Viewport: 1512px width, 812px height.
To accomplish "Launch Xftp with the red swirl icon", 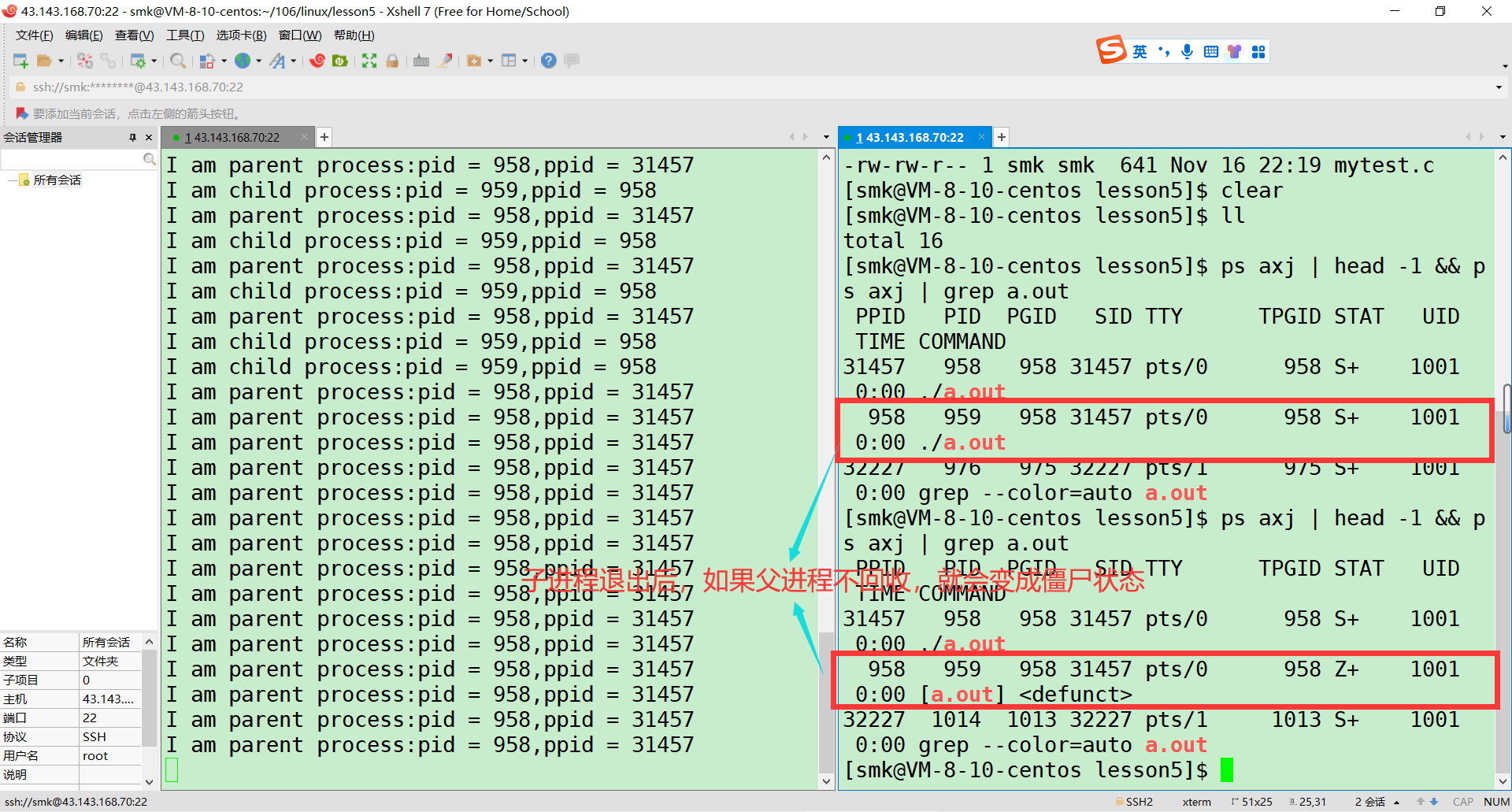I will (317, 61).
